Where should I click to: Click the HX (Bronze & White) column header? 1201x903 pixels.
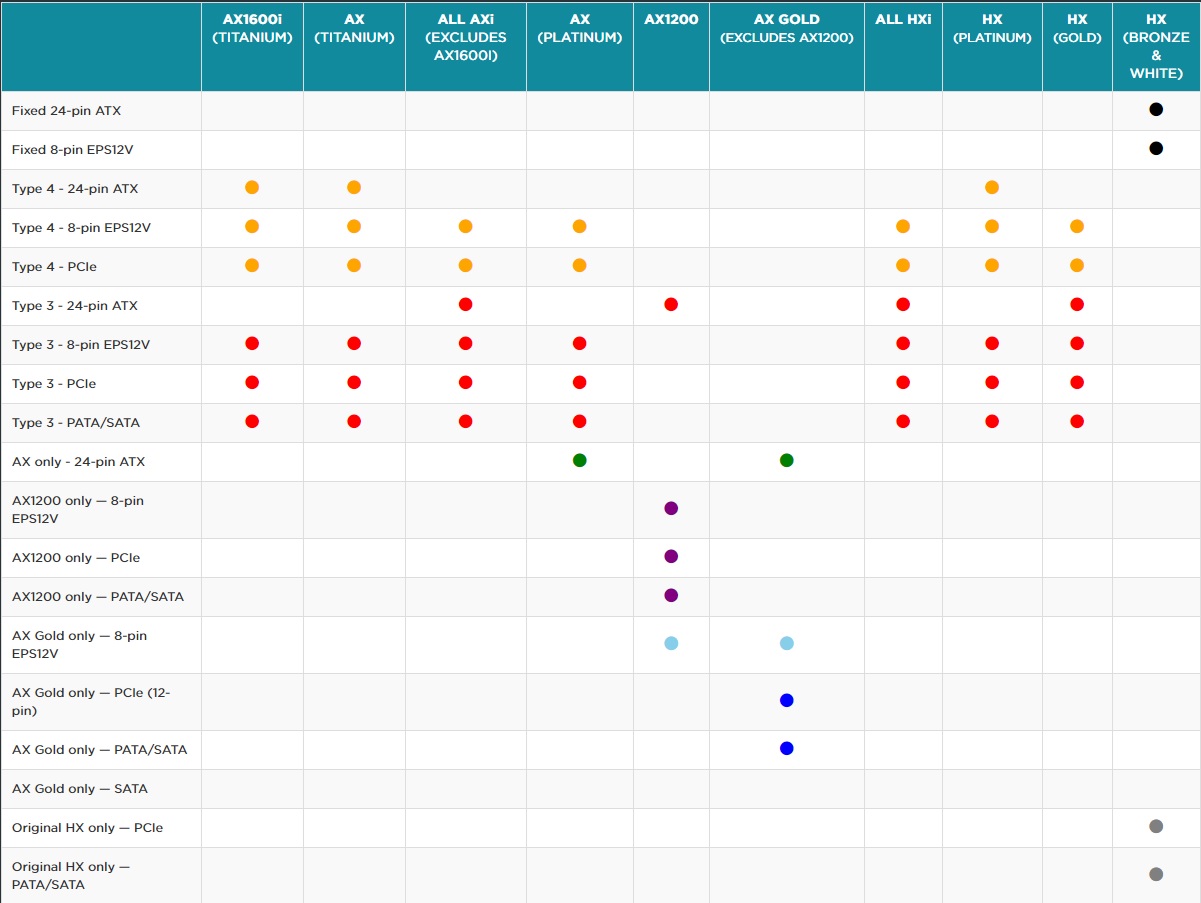click(1156, 47)
